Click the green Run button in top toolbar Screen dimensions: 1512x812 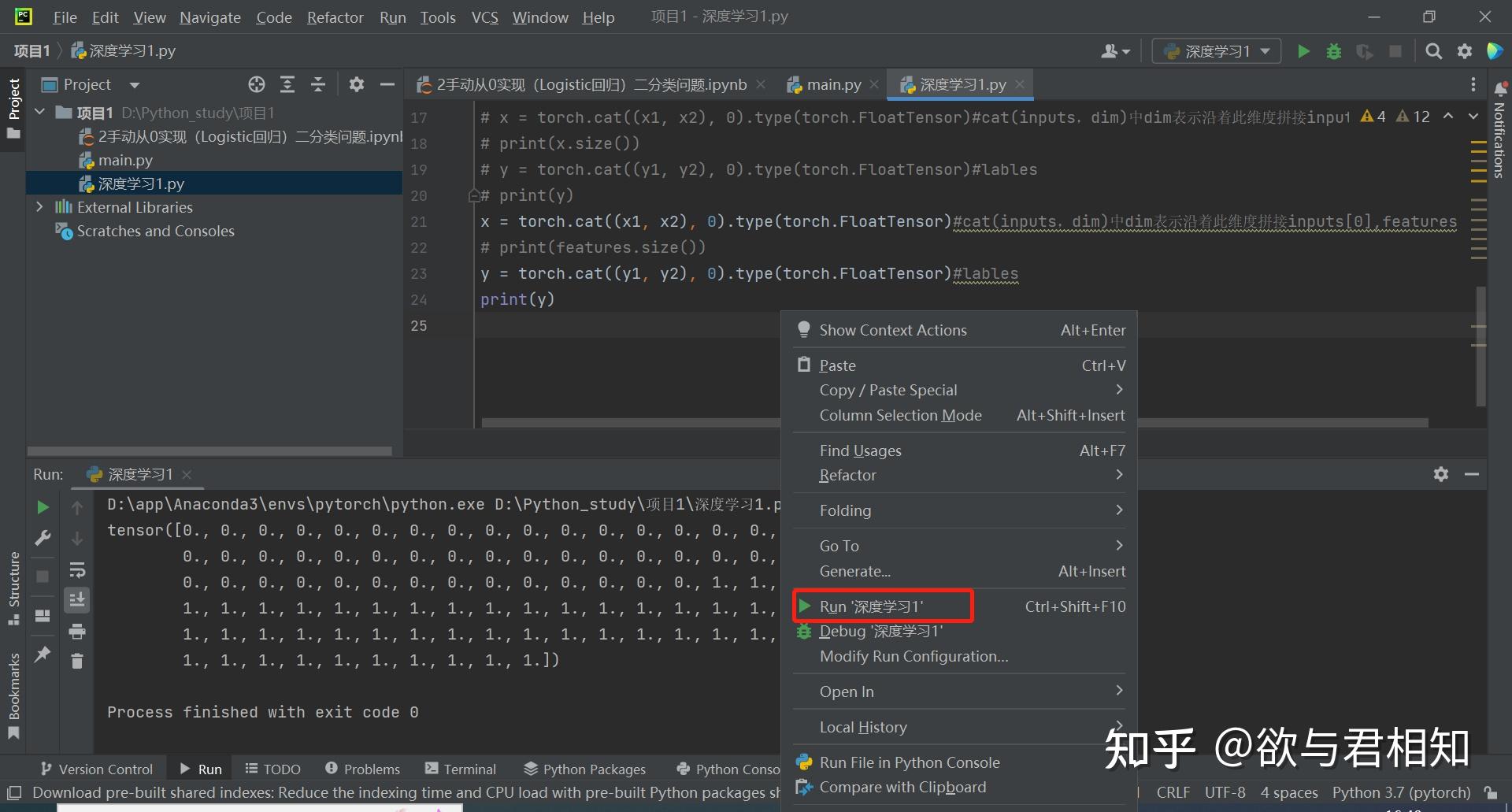click(1303, 51)
